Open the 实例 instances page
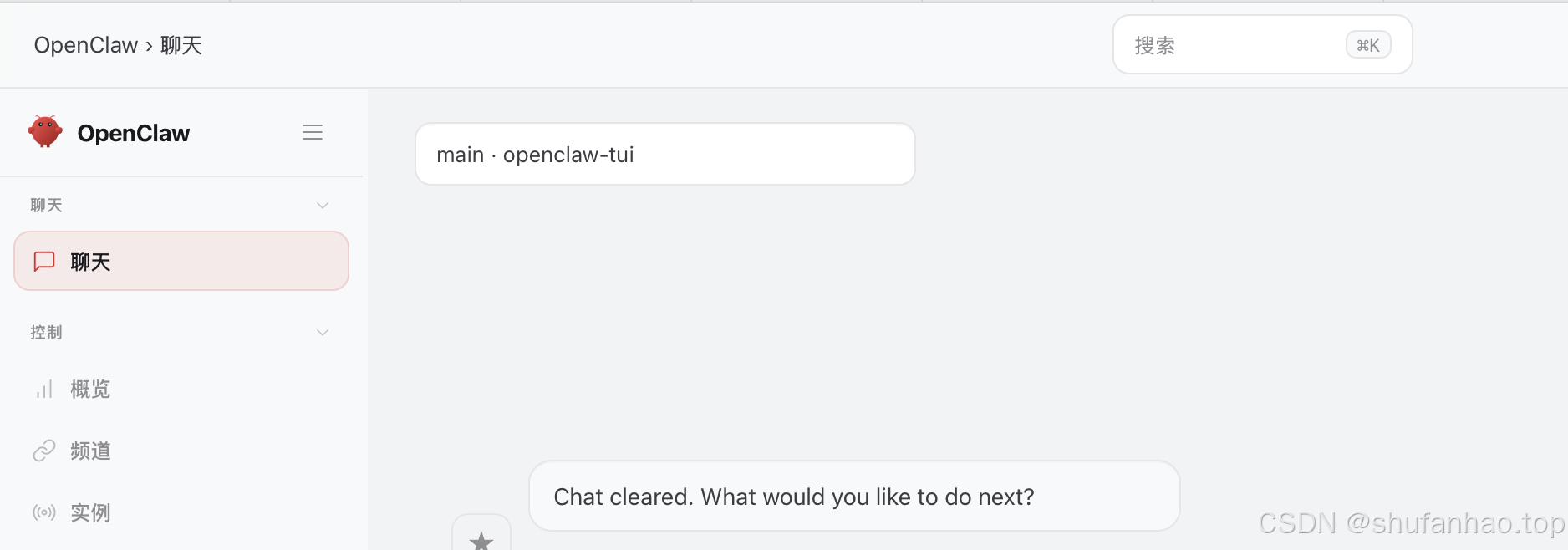This screenshot has width=1568, height=550. point(90,512)
